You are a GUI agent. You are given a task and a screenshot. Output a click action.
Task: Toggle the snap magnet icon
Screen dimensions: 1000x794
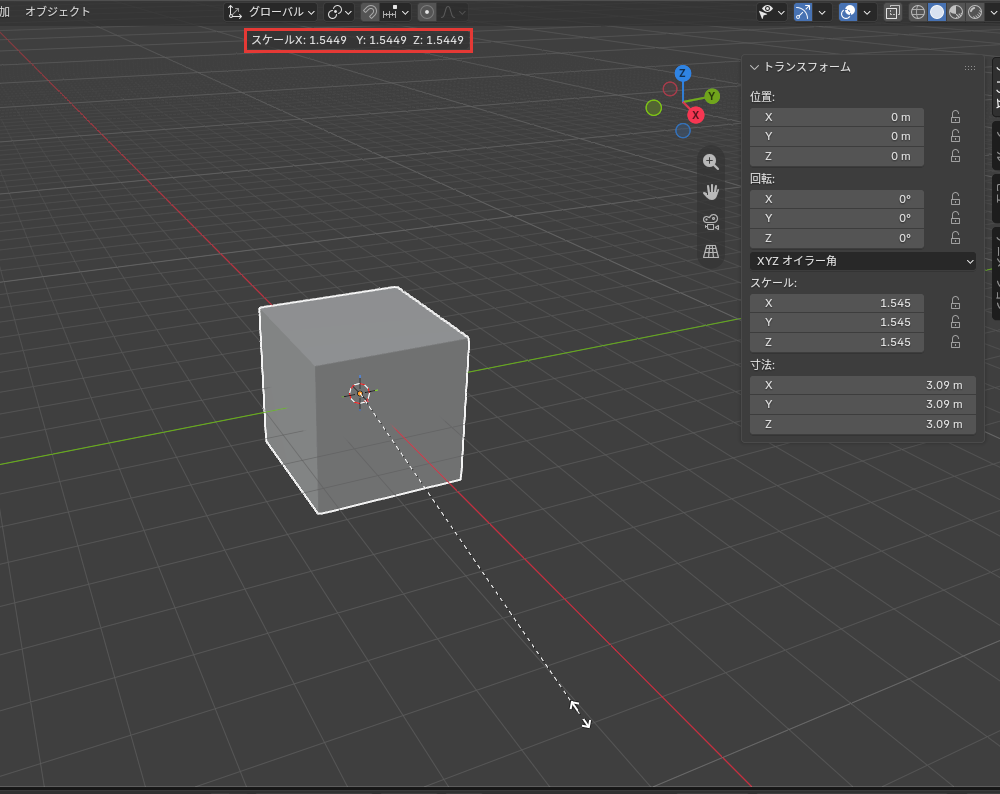tap(369, 12)
